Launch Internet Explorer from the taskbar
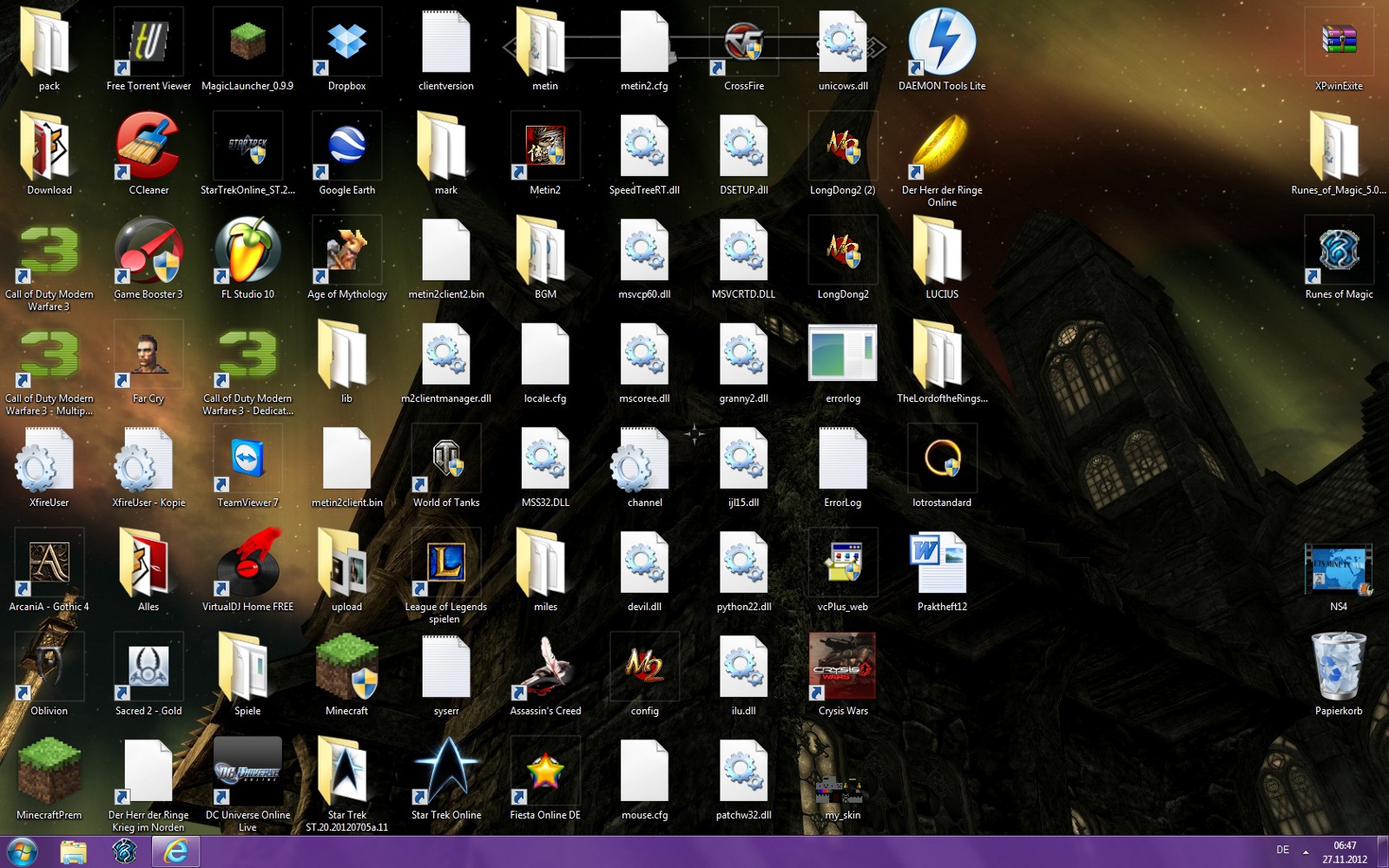The image size is (1389, 868). tap(176, 852)
